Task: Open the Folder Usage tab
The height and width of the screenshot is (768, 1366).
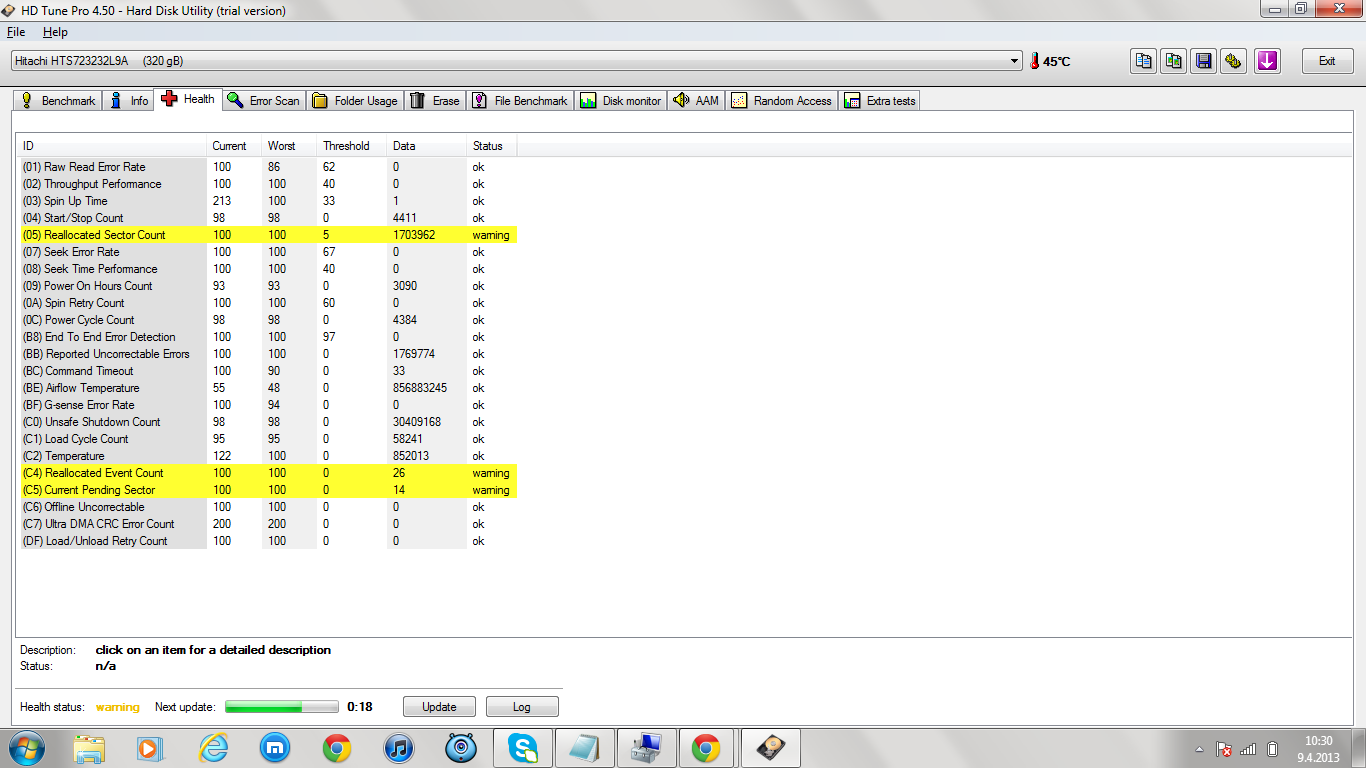Action: pos(355,101)
